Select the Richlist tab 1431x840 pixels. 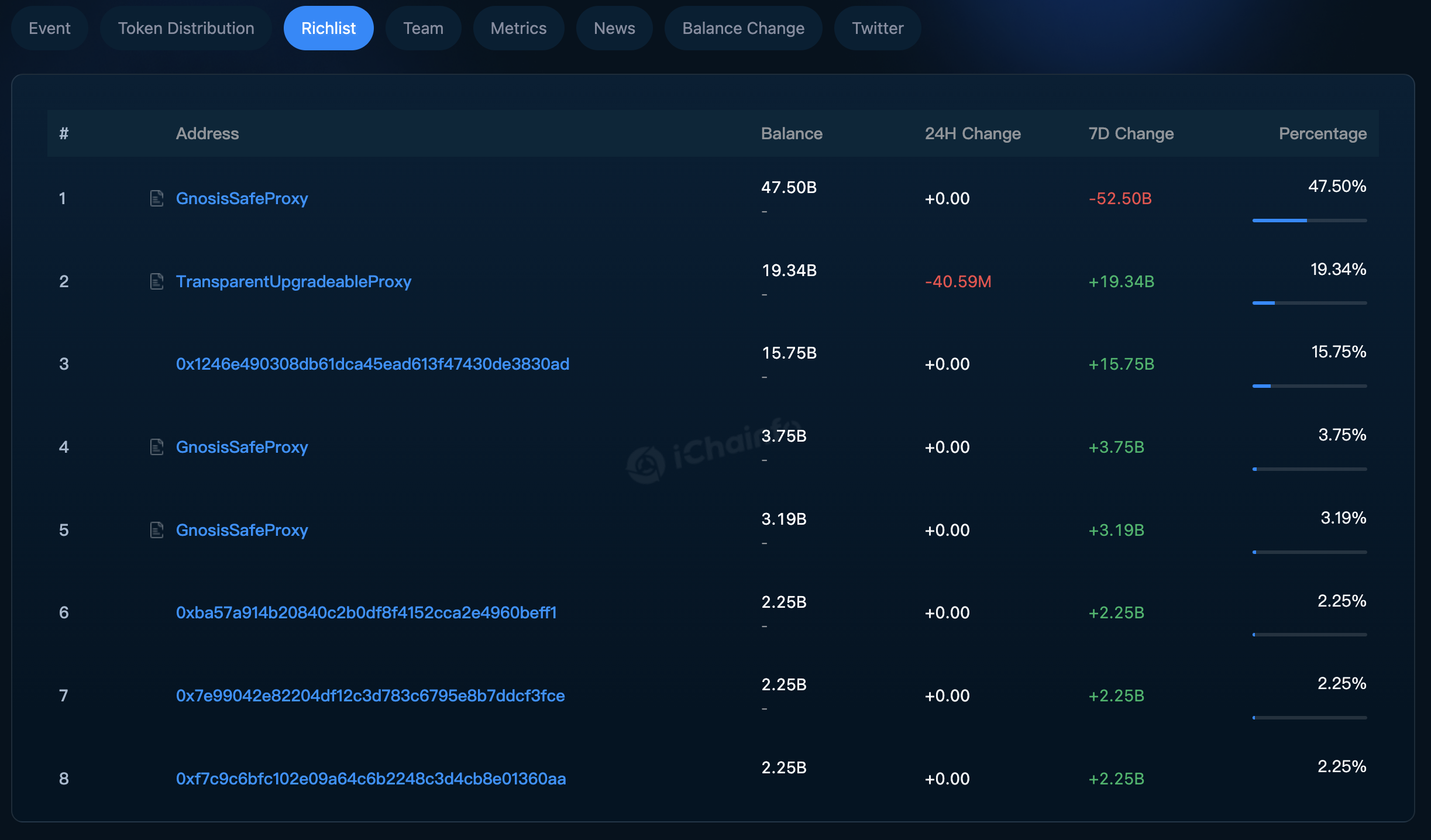[x=328, y=28]
